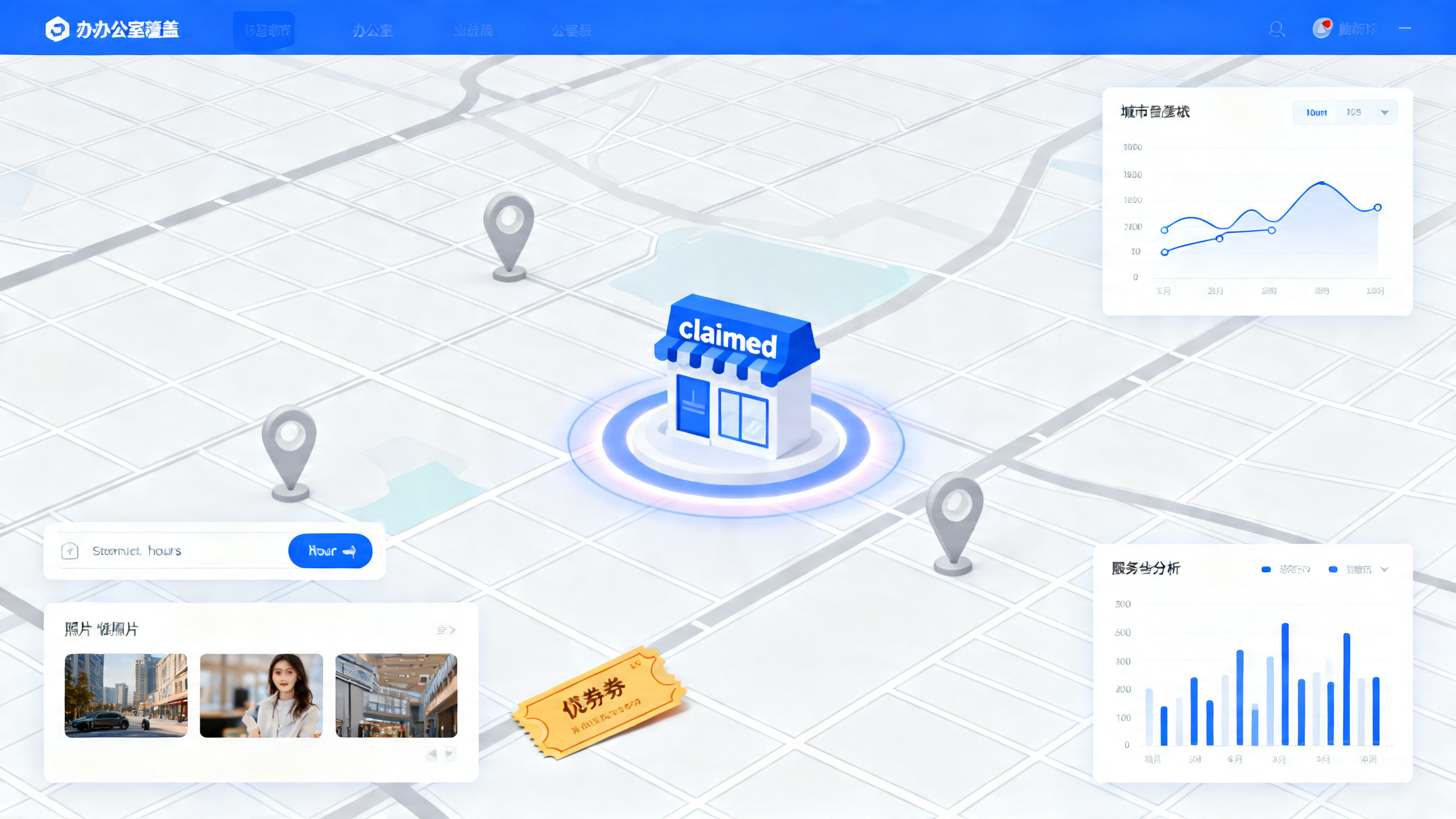Image resolution: width=1456 pixels, height=819 pixels.
Task: Open the street with car photo thumbnail
Action: 126,695
